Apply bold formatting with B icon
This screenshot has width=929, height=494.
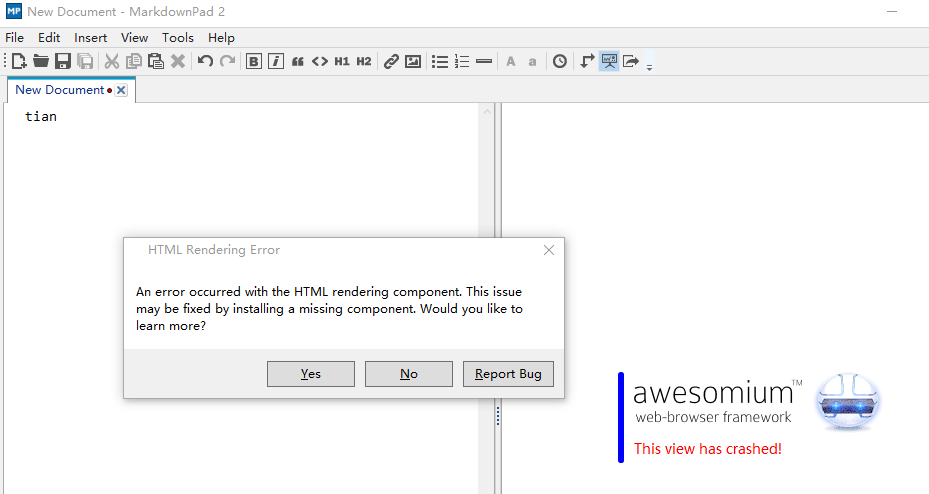[x=254, y=61]
